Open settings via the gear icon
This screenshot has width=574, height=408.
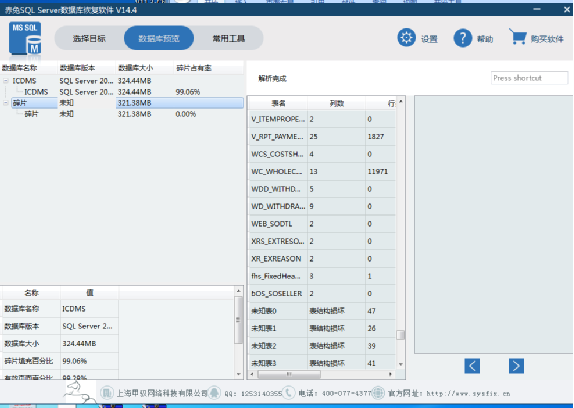[x=406, y=37]
